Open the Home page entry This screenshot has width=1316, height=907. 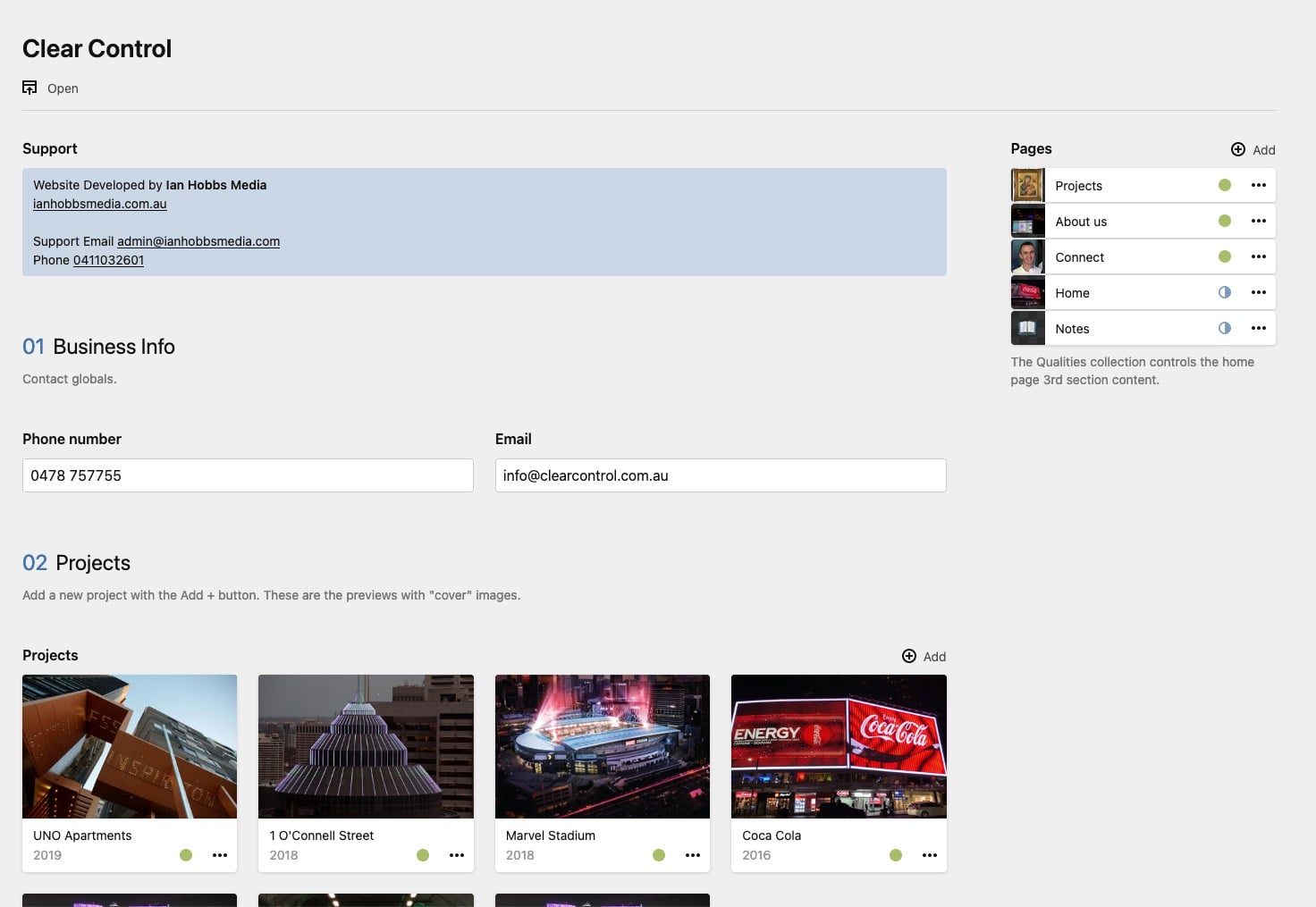(x=1143, y=292)
